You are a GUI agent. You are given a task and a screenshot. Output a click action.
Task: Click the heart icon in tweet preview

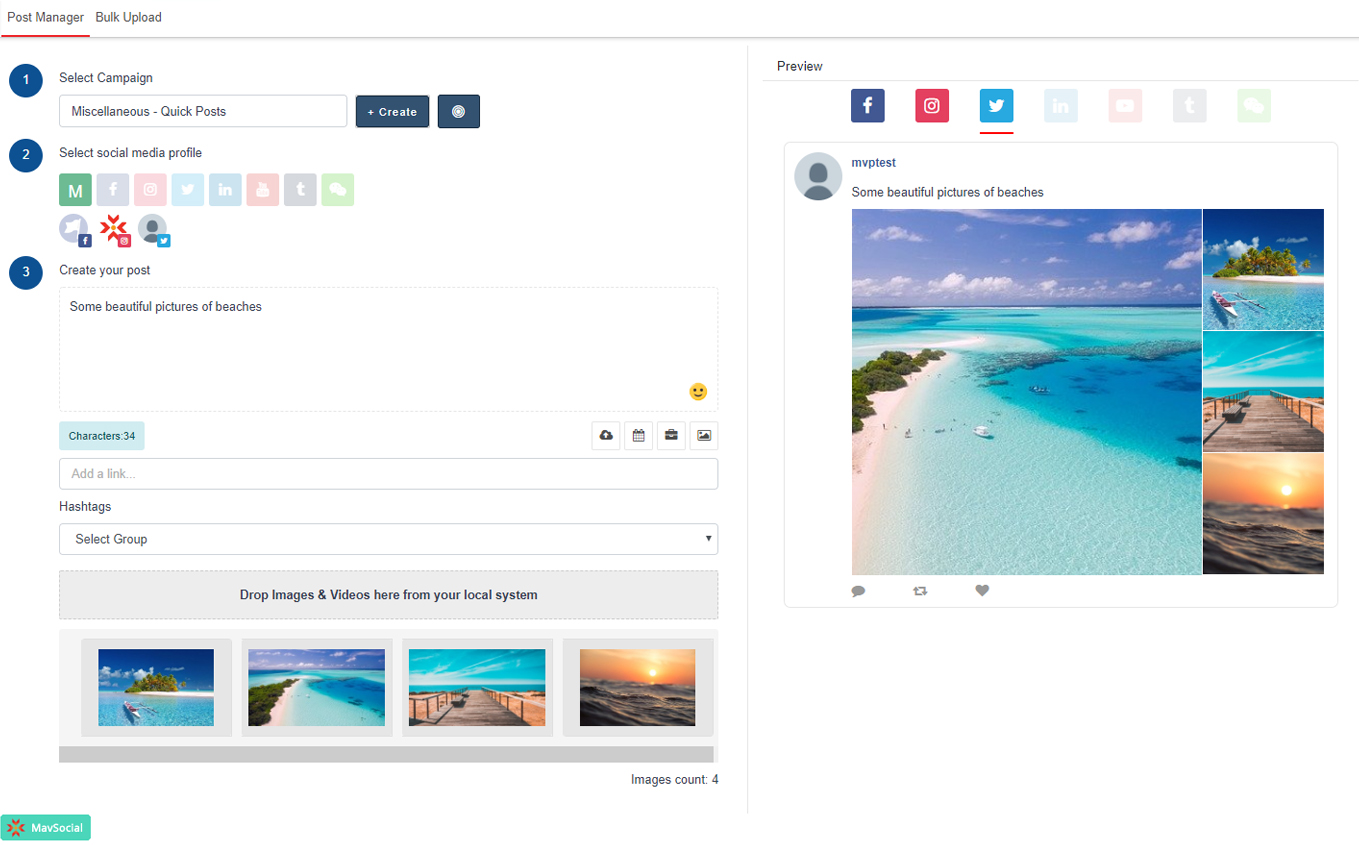[x=982, y=591]
